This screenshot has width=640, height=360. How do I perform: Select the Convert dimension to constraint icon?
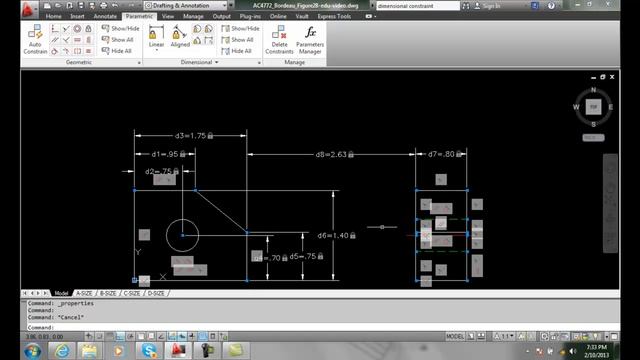coord(209,40)
